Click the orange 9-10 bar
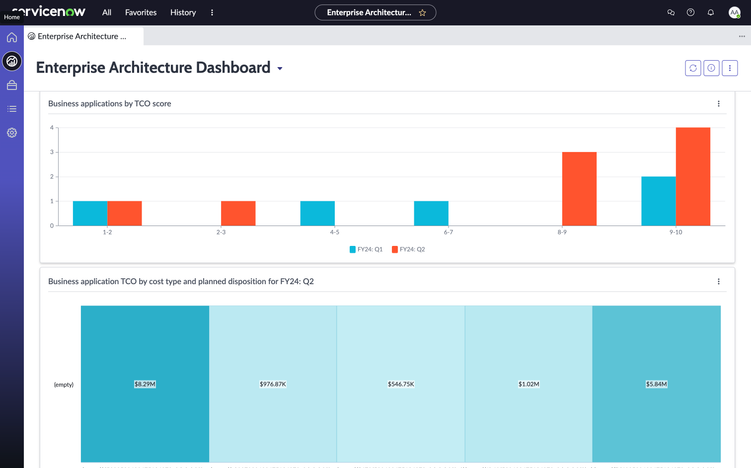751x468 pixels. tap(693, 176)
